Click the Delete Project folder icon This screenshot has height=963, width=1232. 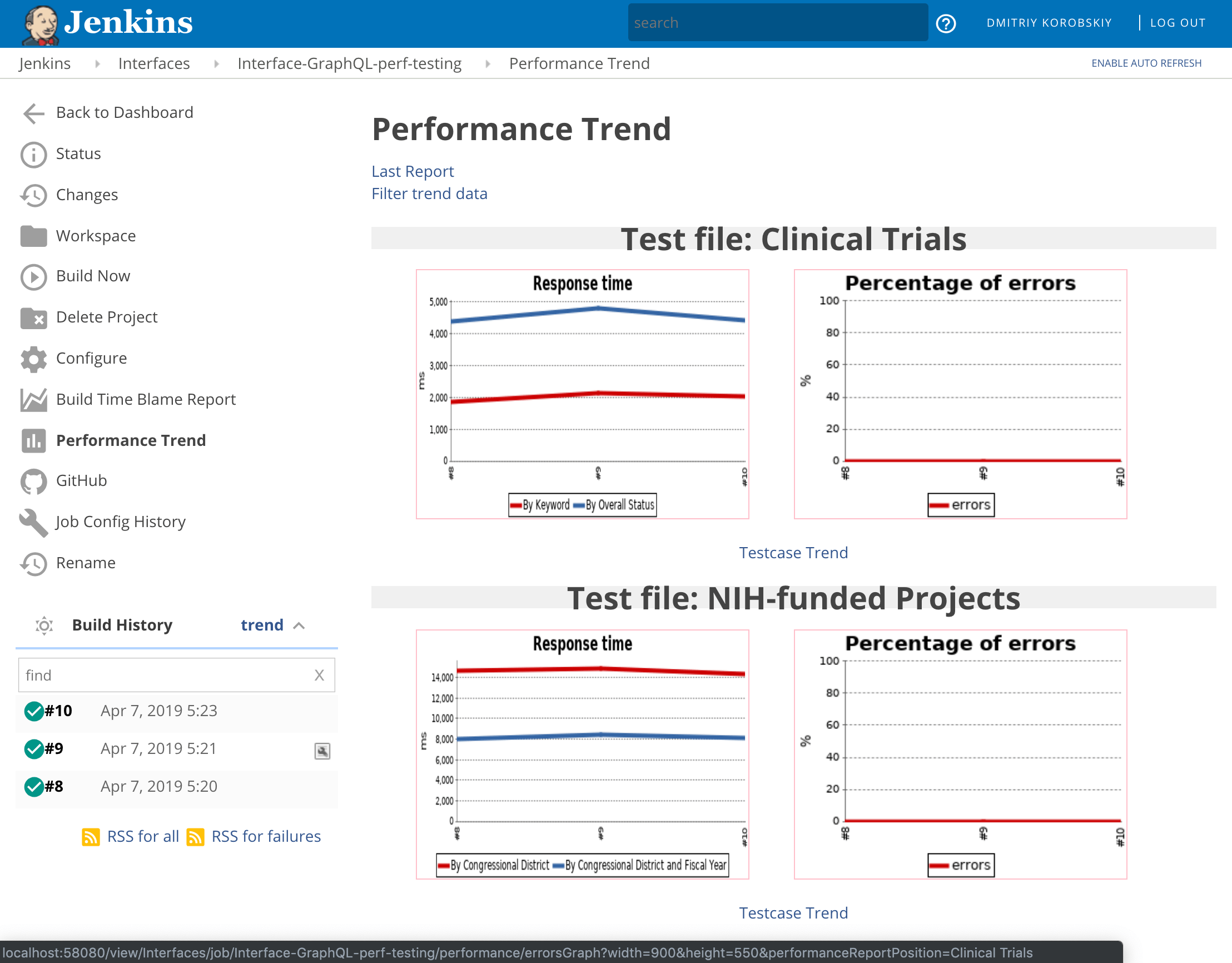pyautogui.click(x=33, y=317)
